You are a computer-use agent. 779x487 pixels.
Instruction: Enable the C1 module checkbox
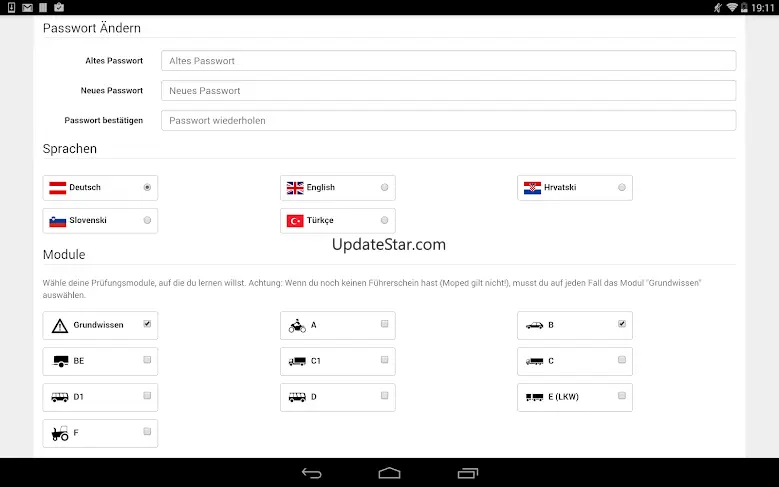click(x=385, y=359)
